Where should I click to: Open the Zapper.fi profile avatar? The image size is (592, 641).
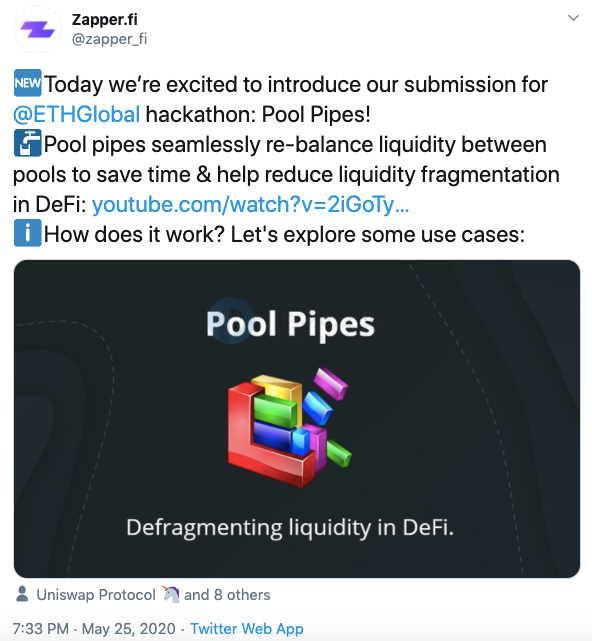tap(37, 29)
